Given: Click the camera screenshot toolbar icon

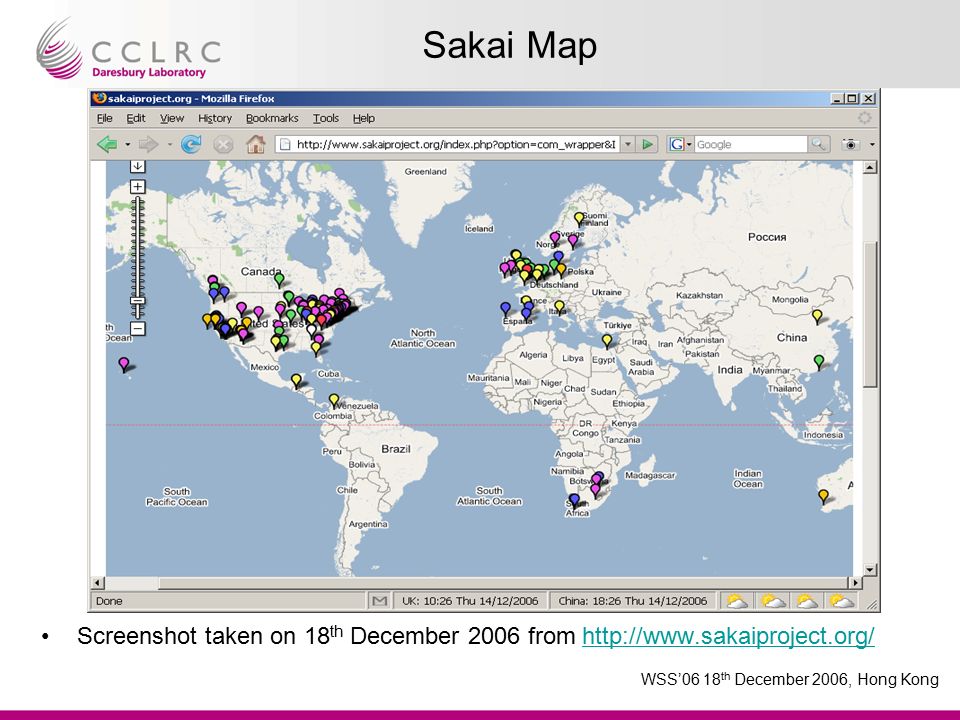Looking at the screenshot, I should click(850, 144).
